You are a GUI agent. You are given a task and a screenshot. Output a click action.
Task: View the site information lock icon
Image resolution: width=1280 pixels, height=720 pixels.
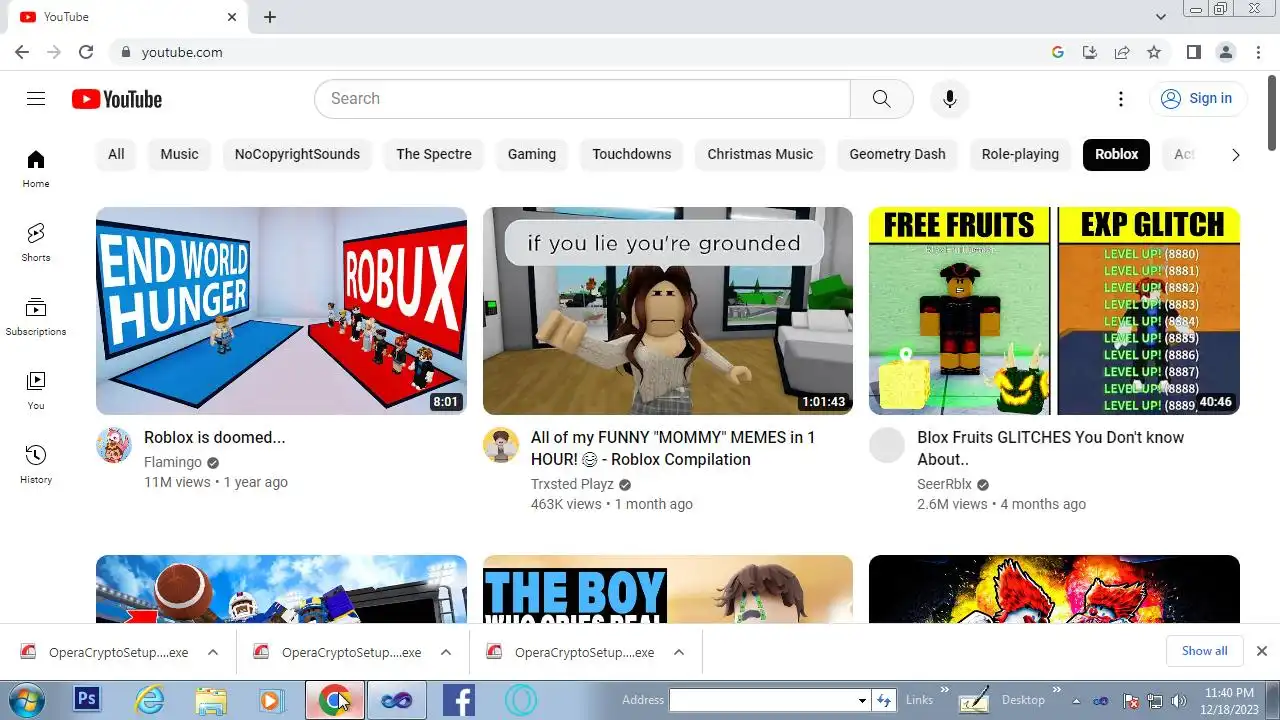pos(125,52)
